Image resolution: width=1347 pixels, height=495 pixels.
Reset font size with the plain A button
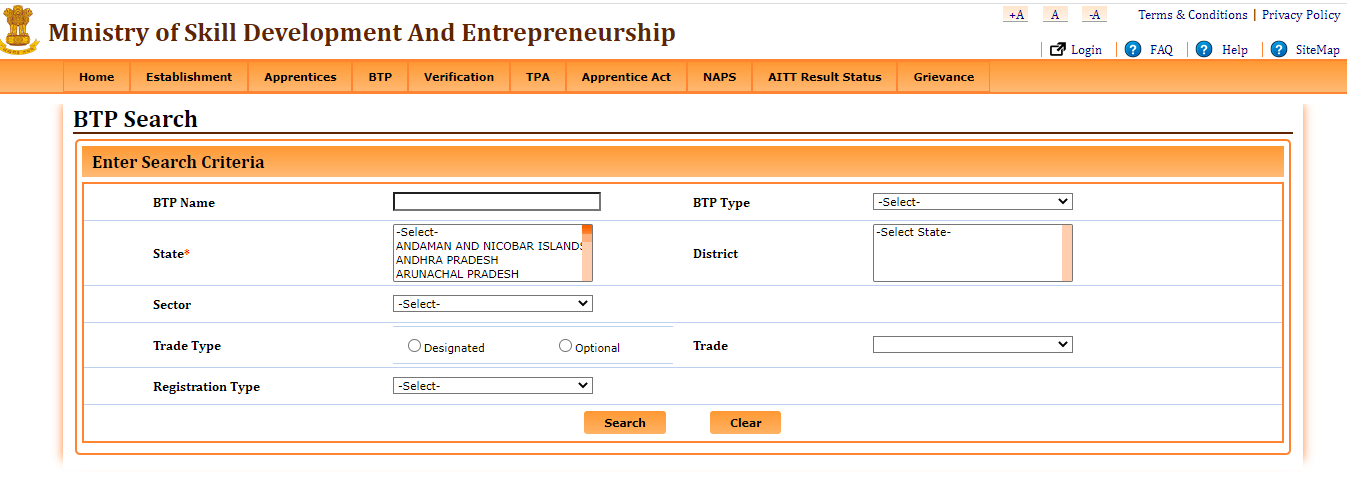pyautogui.click(x=1055, y=15)
